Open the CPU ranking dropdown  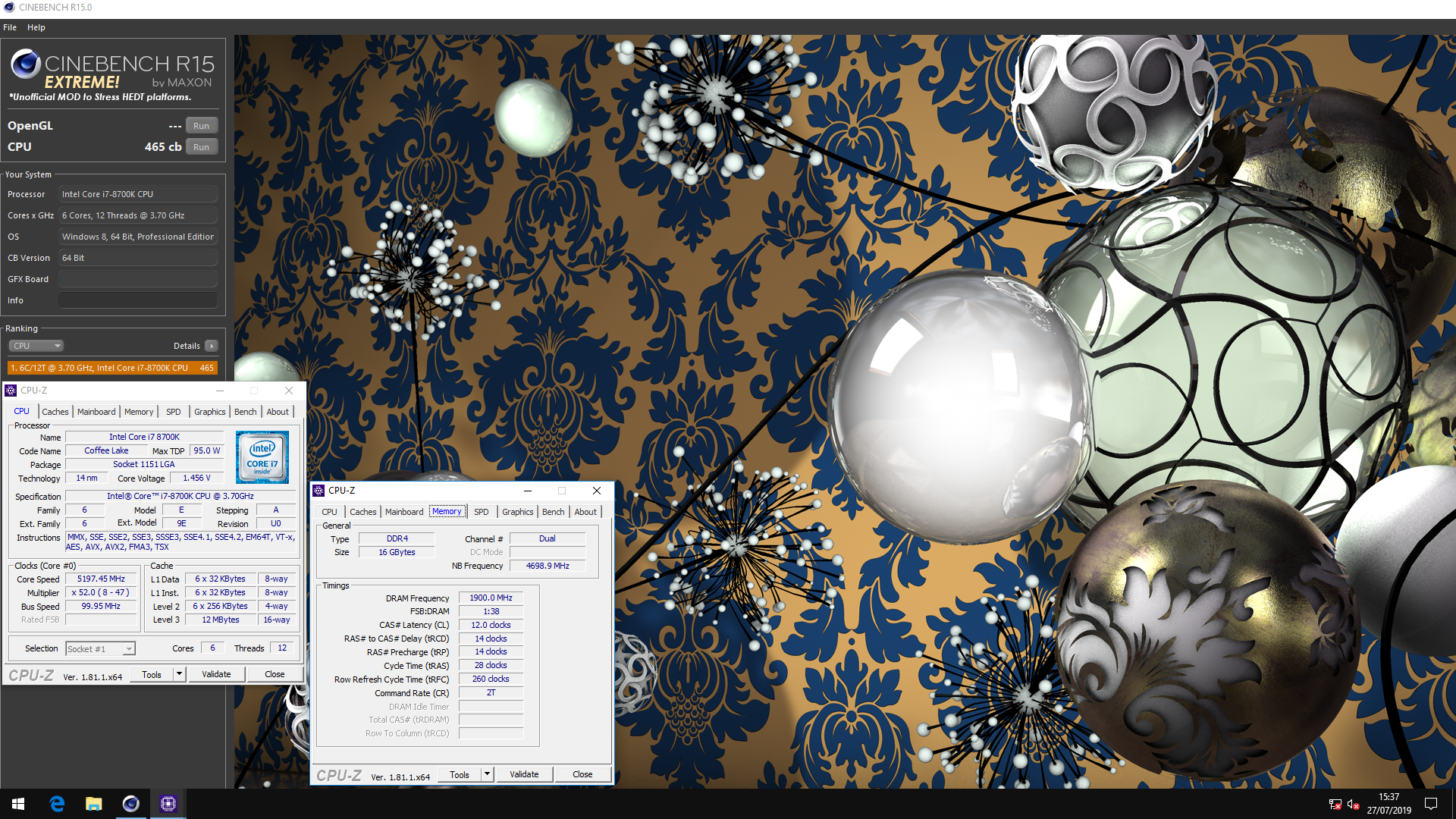pyautogui.click(x=36, y=346)
